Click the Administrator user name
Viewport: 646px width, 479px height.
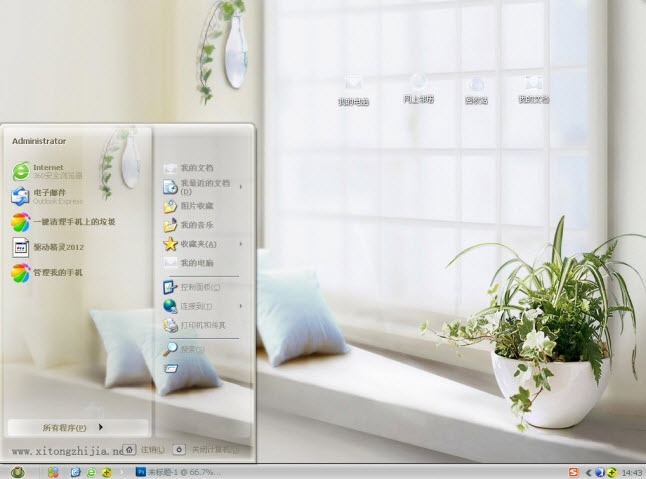click(x=39, y=141)
